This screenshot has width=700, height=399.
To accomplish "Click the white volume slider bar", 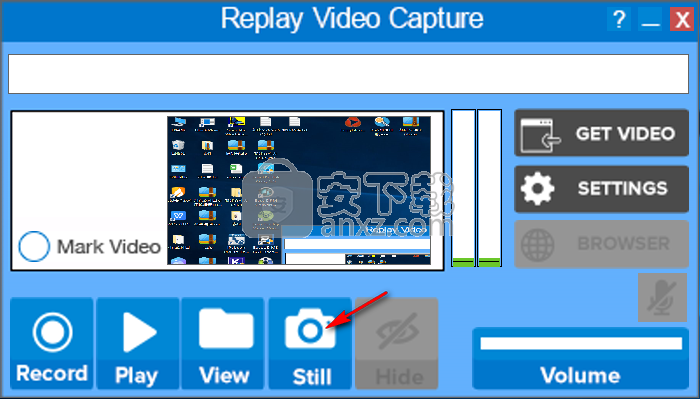I will (581, 343).
